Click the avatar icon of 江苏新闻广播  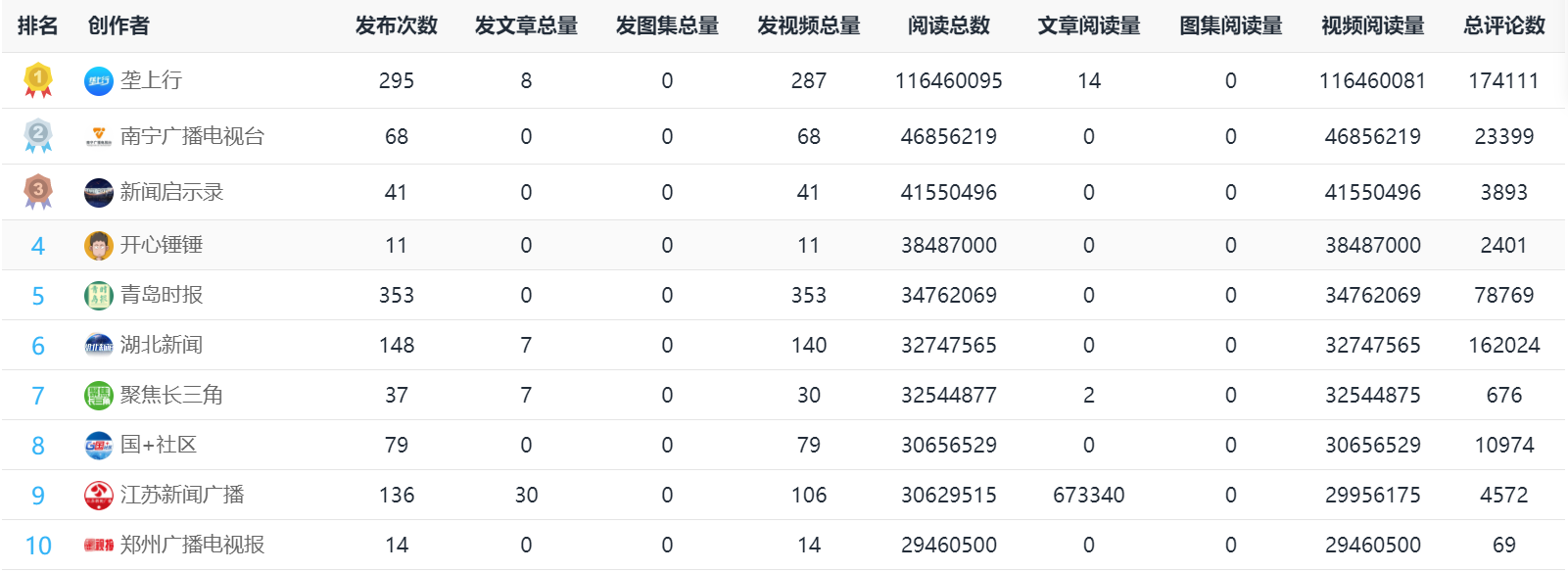coord(99,496)
